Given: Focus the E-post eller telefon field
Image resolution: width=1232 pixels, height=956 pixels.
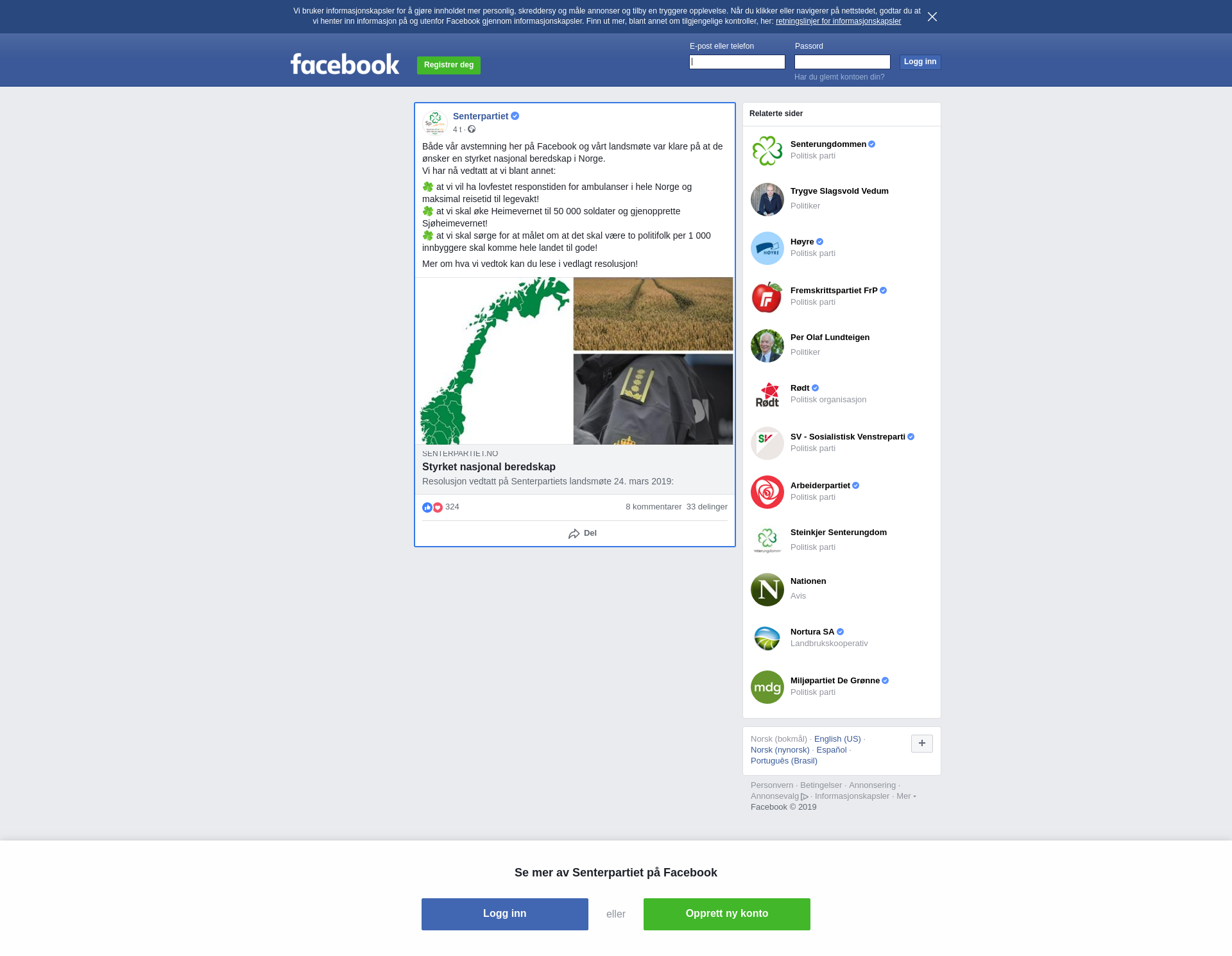Looking at the screenshot, I should [737, 62].
